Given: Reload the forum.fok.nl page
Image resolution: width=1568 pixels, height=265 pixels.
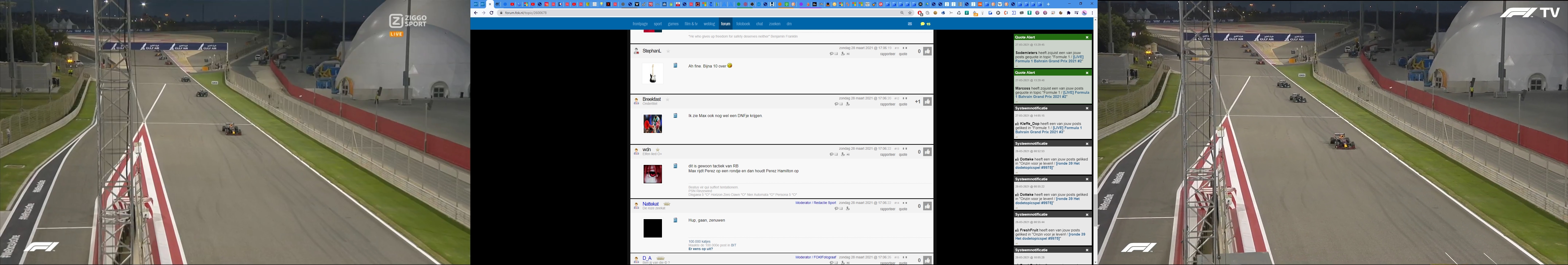Looking at the screenshot, I should (x=492, y=13).
